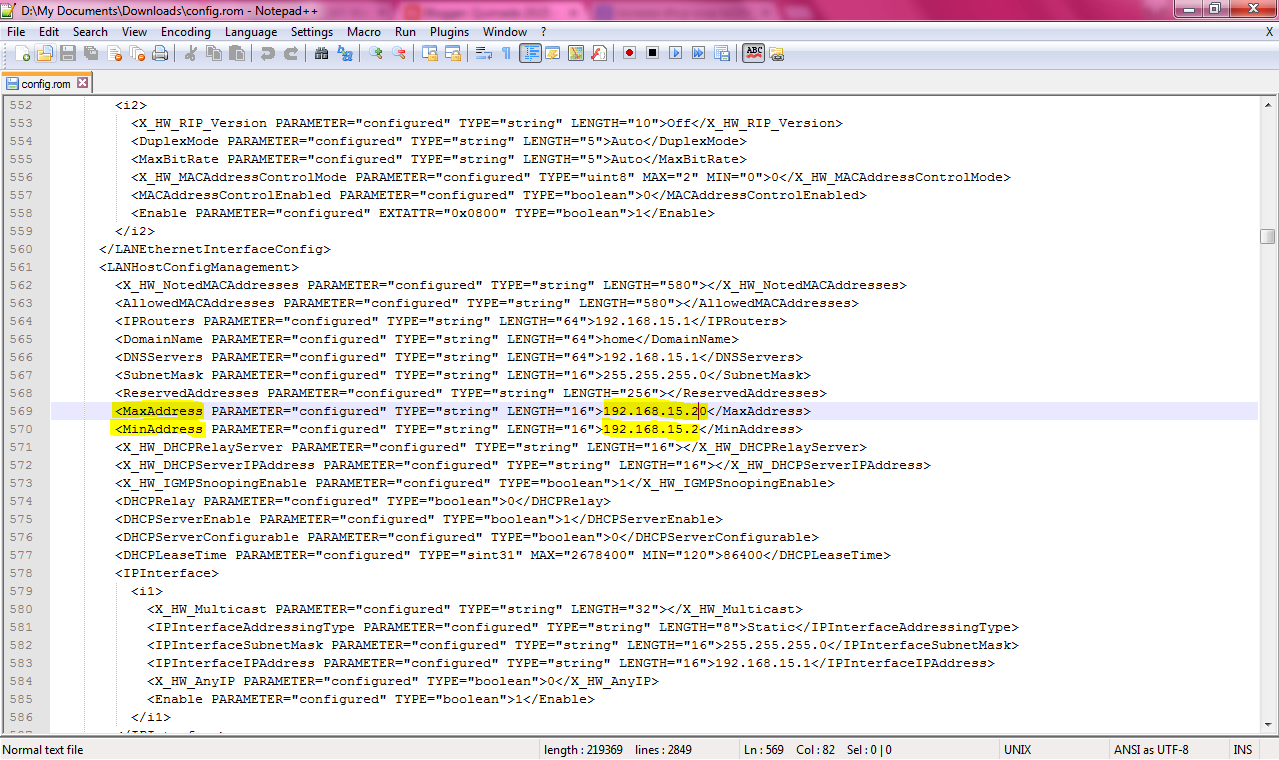1279x760 pixels.
Task: Switch to the config.rom tab
Action: 46,84
